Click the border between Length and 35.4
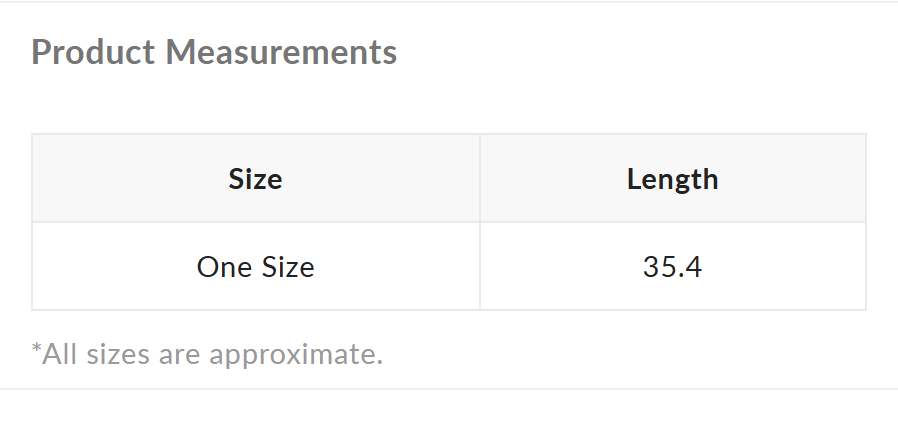 pyautogui.click(x=672, y=222)
